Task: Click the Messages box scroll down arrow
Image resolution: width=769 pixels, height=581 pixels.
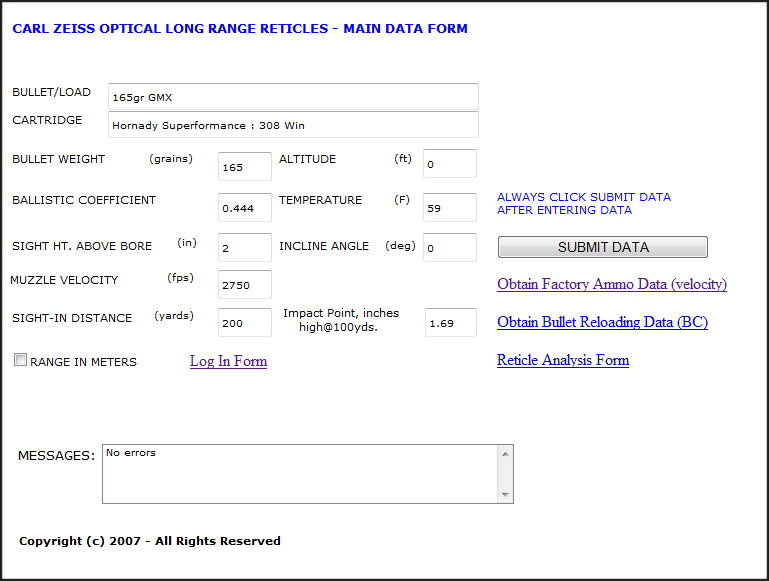Action: (x=505, y=494)
